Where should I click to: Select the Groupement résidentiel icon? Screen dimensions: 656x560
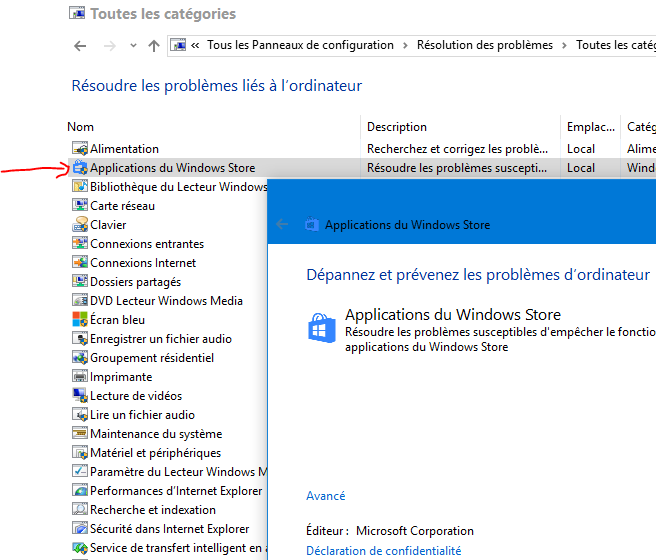80,358
